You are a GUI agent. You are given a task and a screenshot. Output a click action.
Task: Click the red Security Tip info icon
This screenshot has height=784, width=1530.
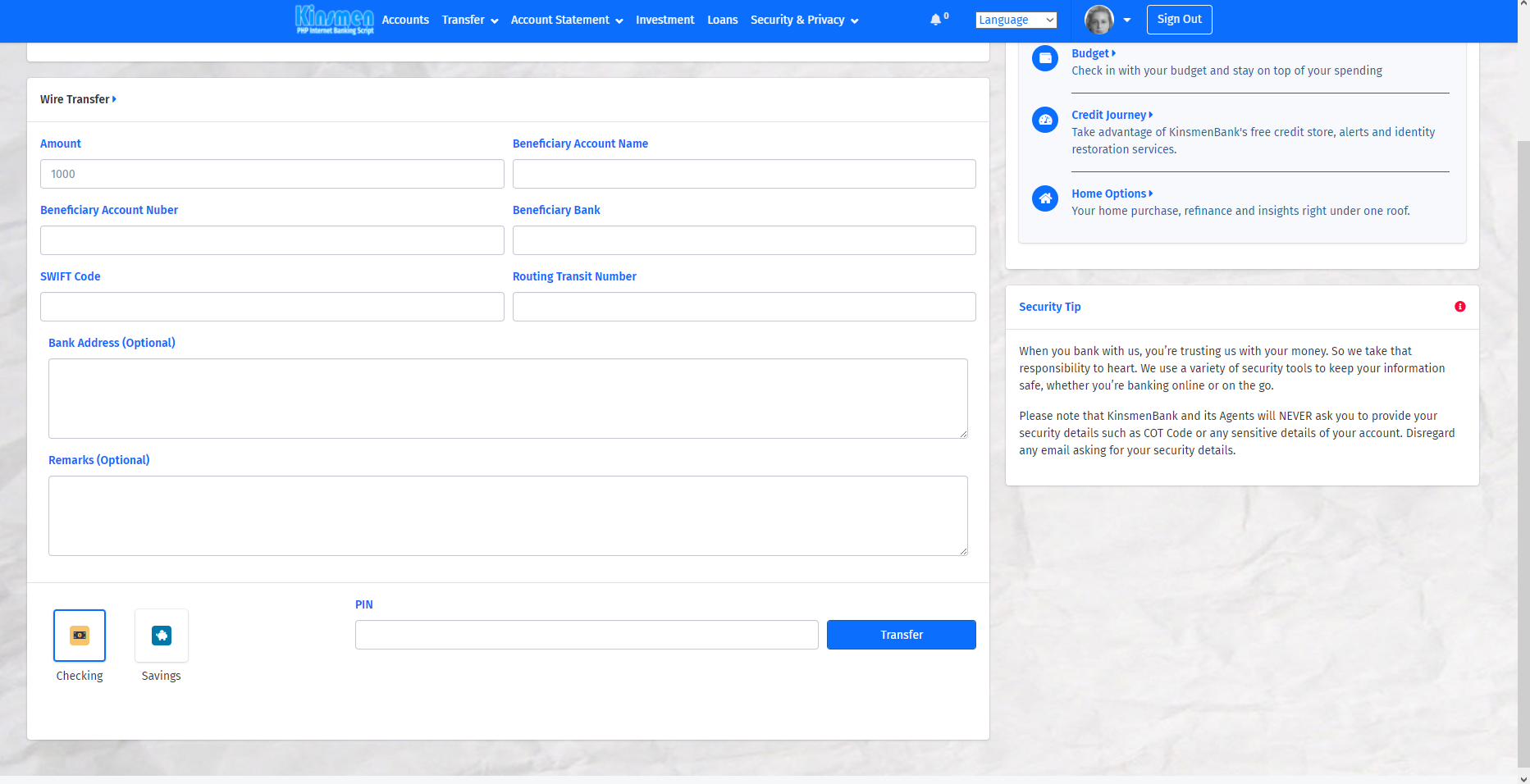(x=1459, y=307)
